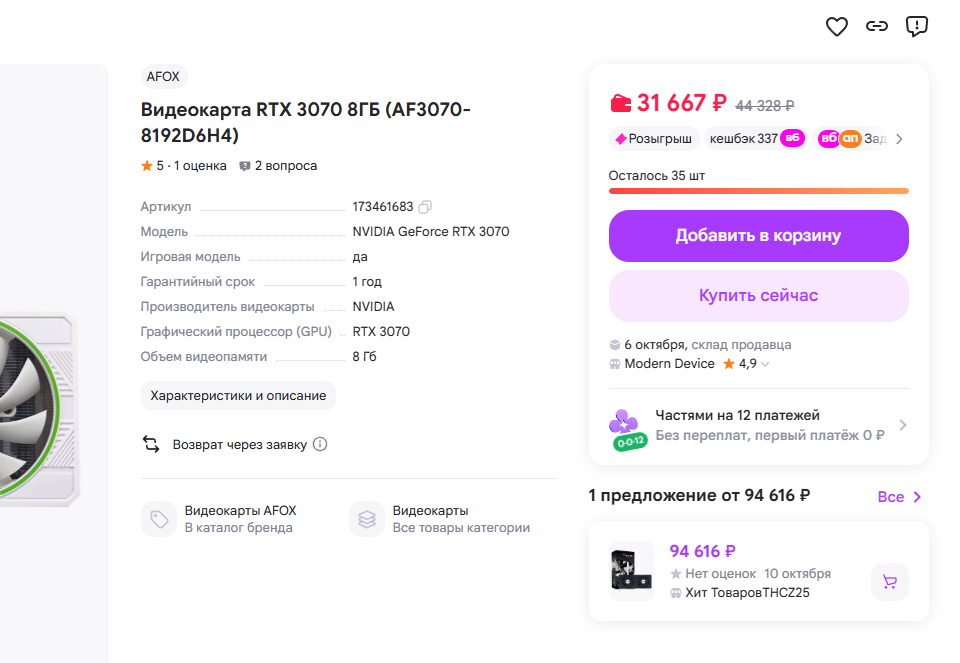Open return policy info icon
This screenshot has height=663, width=960.
click(320, 444)
